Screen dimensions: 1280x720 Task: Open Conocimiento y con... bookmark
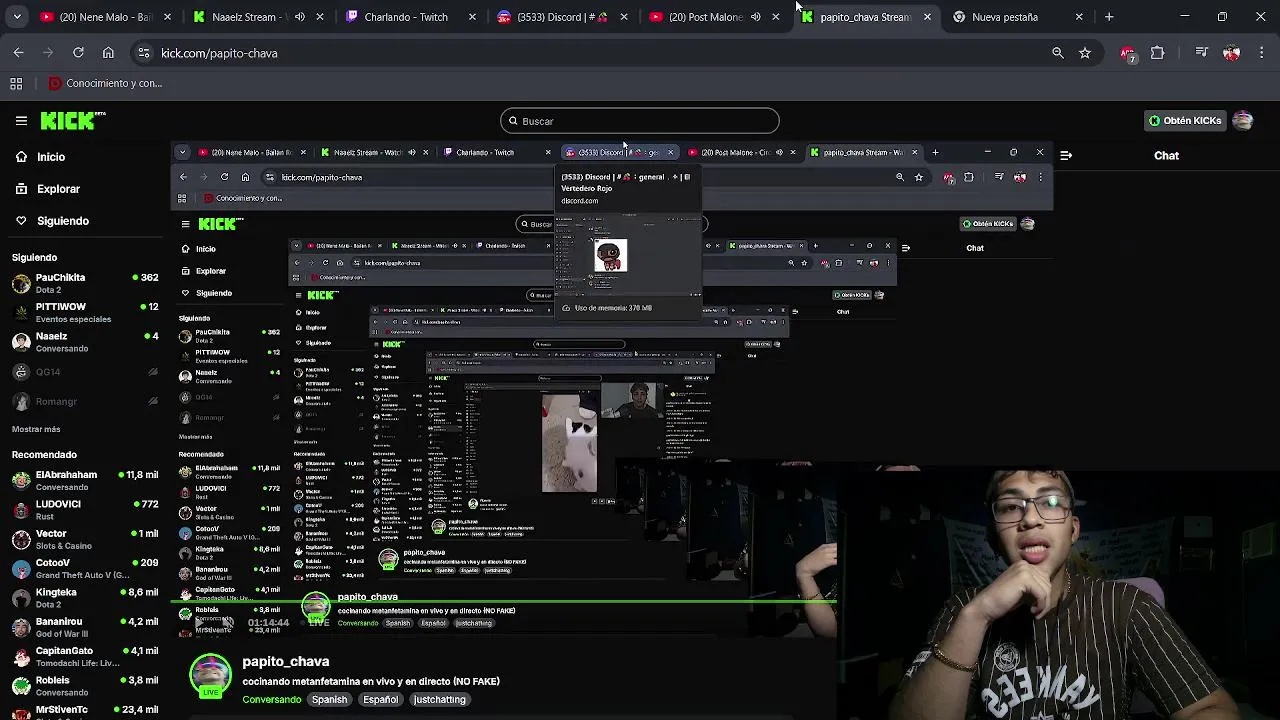(105, 84)
